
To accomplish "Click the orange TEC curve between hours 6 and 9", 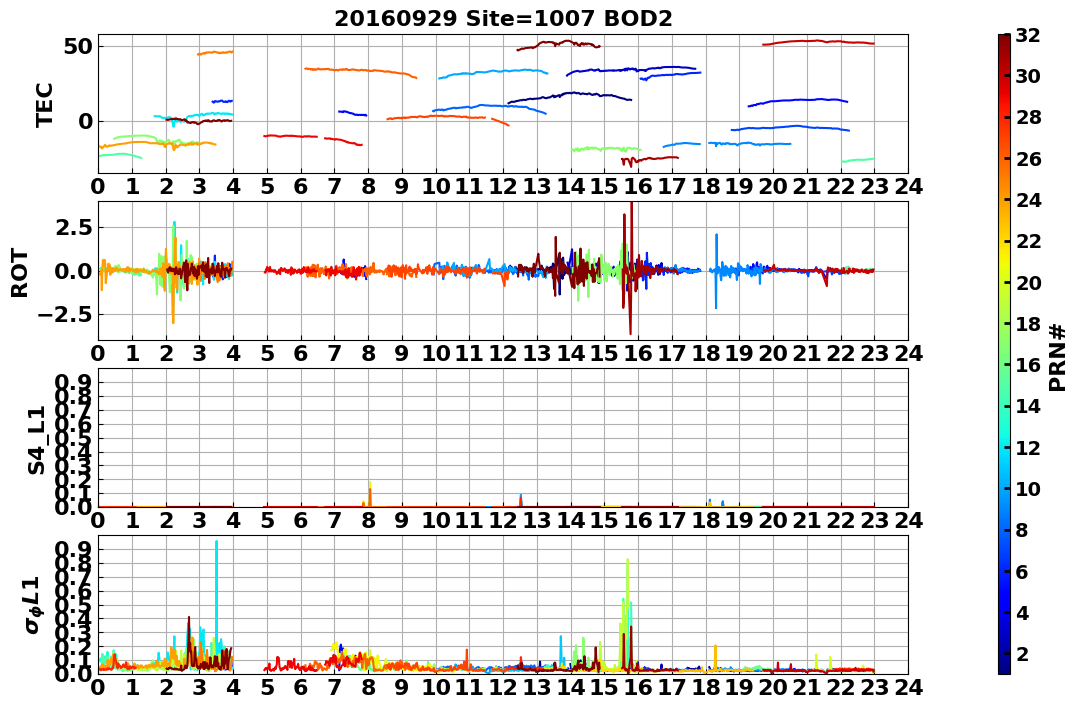I will 361,72.
